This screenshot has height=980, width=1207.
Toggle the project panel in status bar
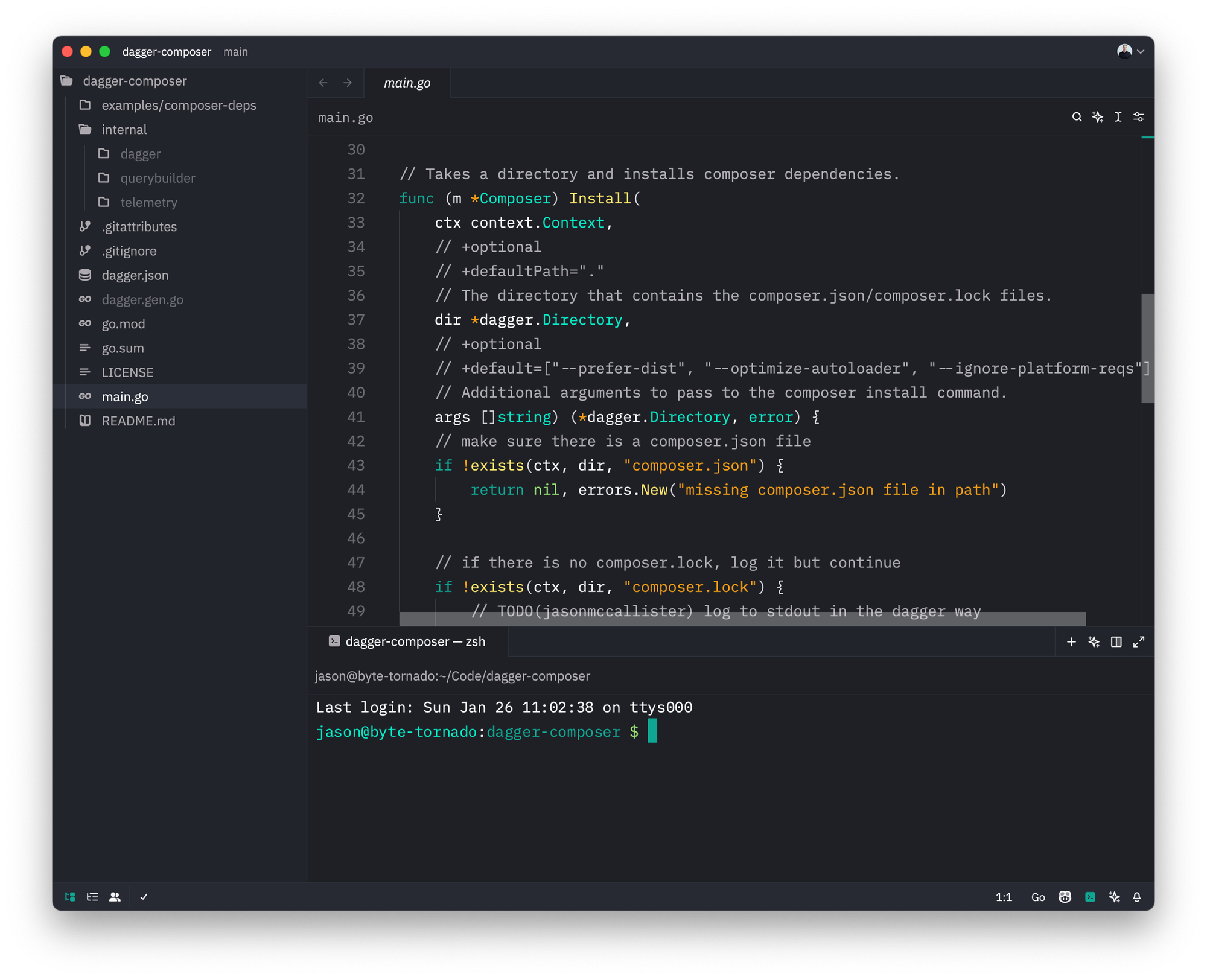click(70, 897)
